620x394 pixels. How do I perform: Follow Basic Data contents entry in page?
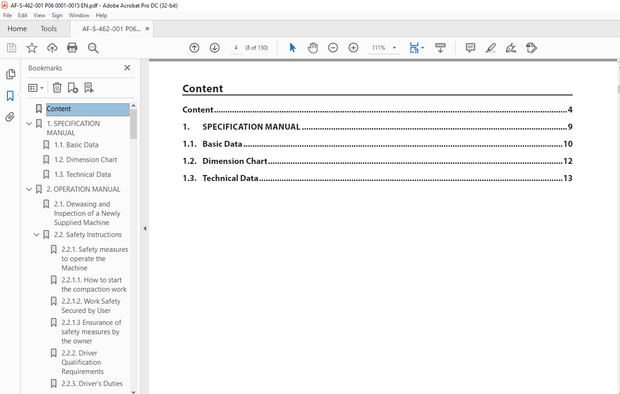377,144
